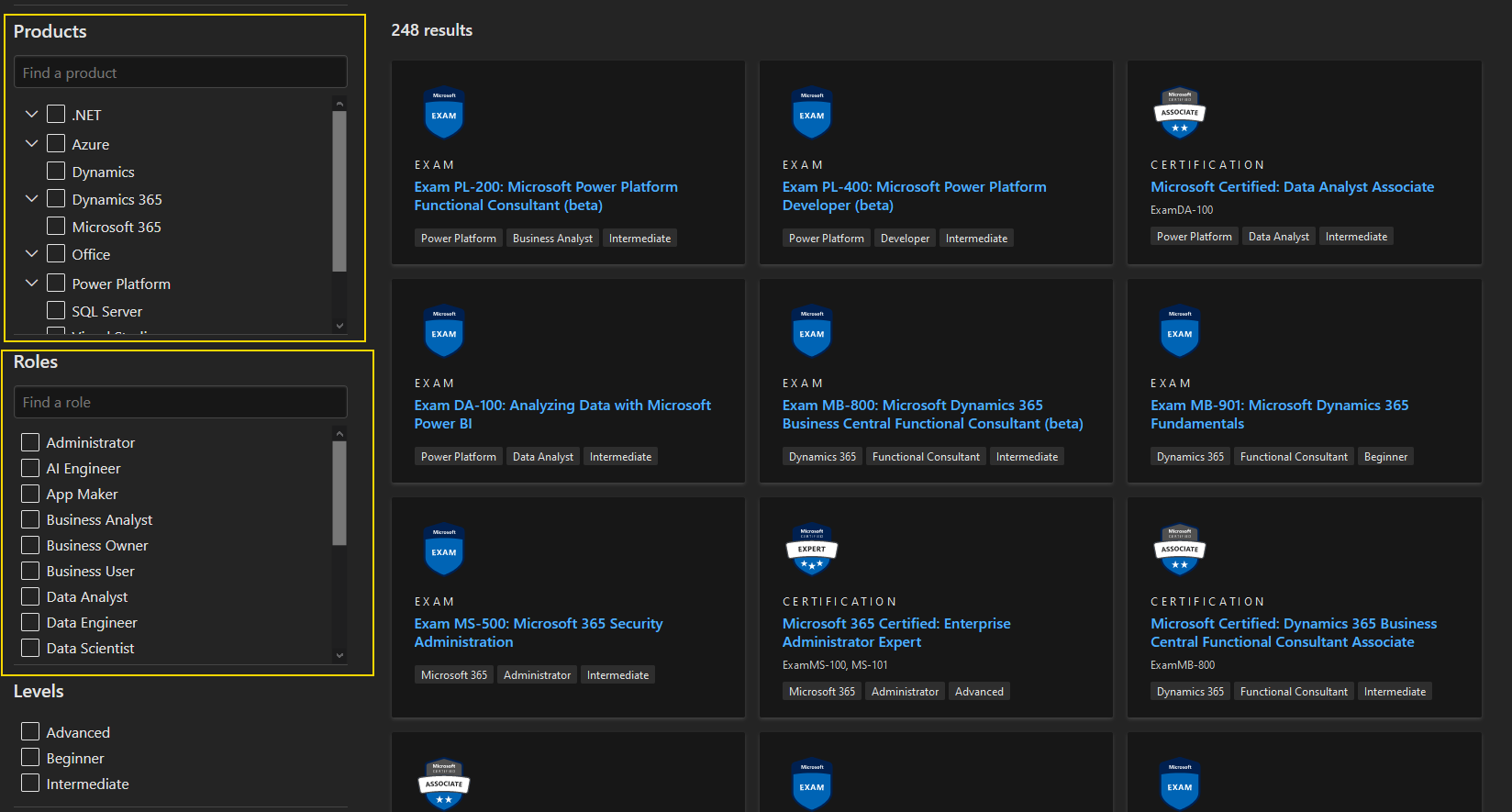
Task: Click the exam badge on the PL-200 card
Action: (x=444, y=112)
